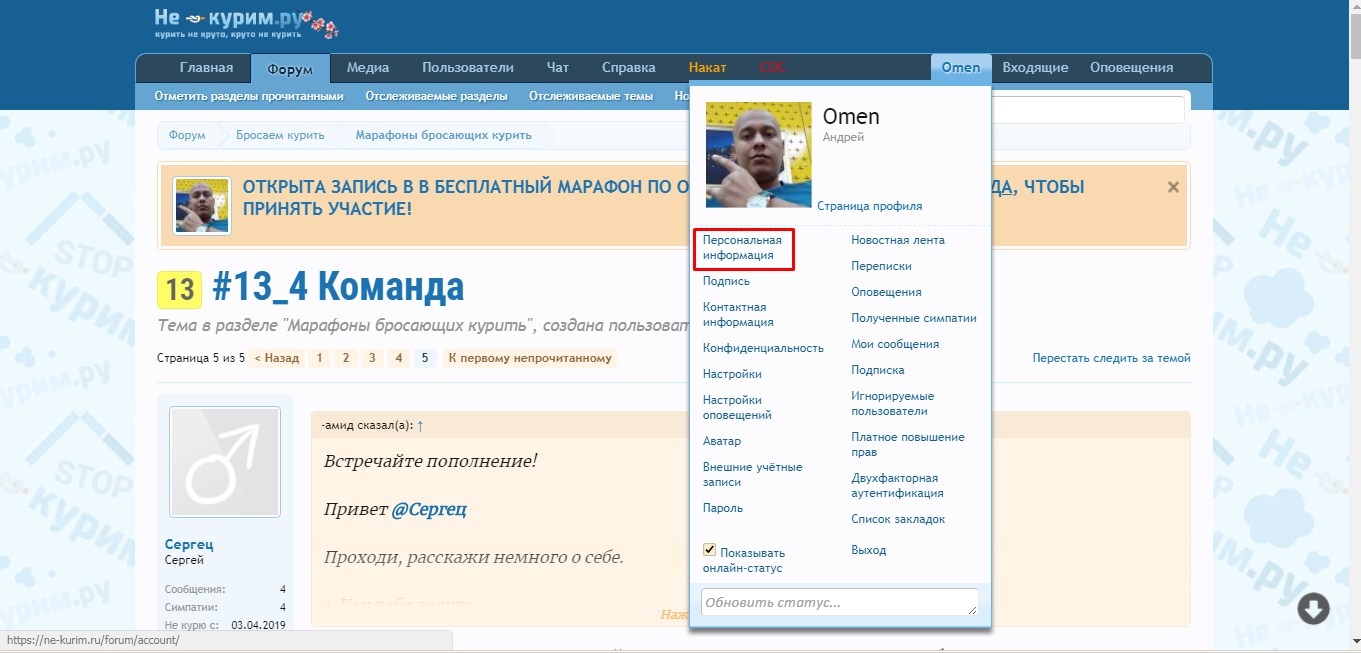Open Двухфакторная аутентификация
Viewport: 1361px width, 653px height.
897,486
